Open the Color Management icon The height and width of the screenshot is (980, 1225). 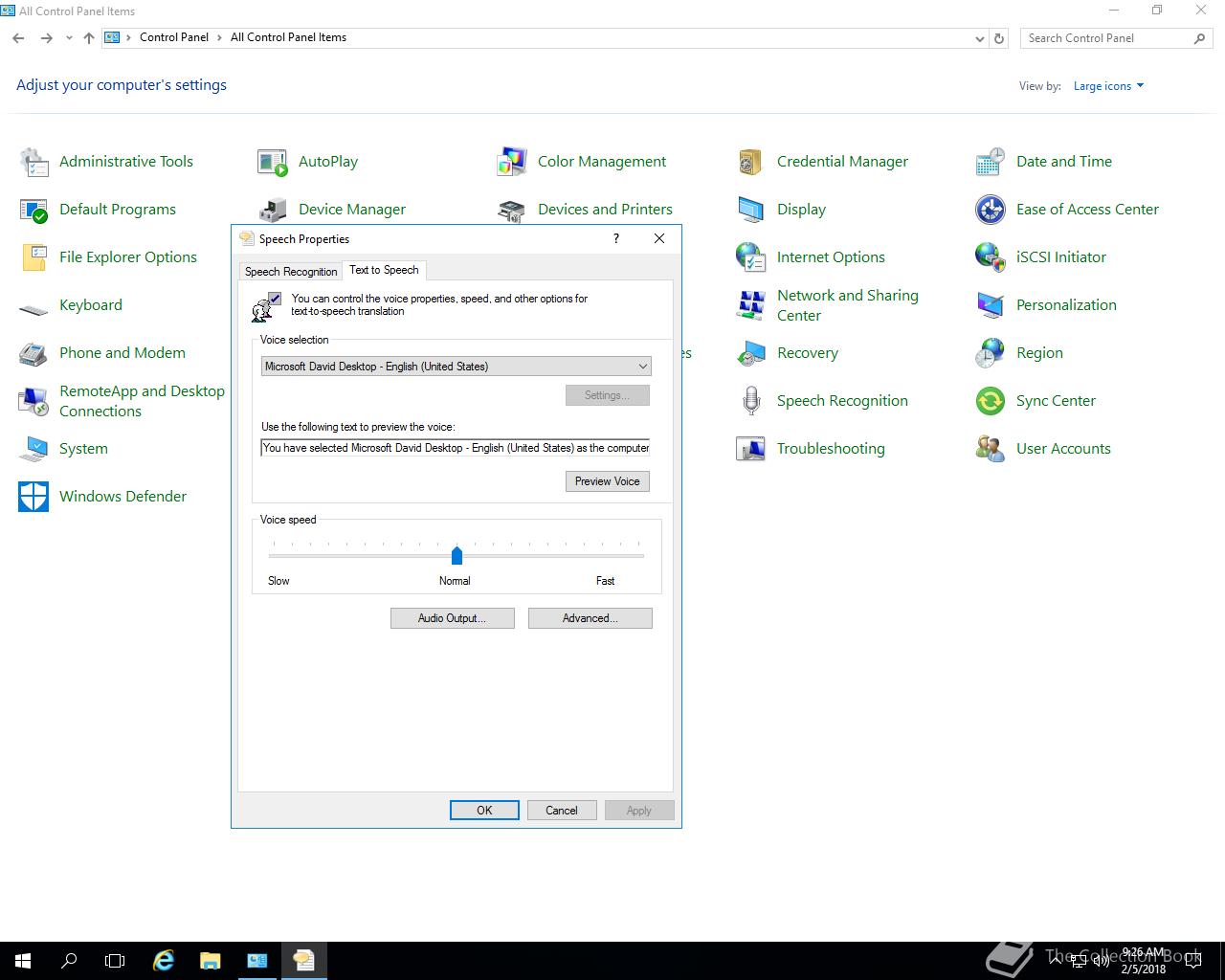[x=512, y=162]
